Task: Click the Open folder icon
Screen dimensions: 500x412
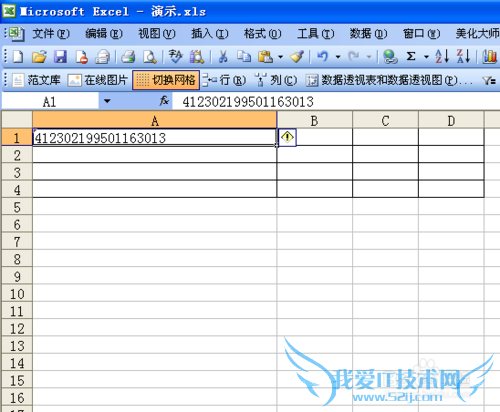Action: point(39,57)
